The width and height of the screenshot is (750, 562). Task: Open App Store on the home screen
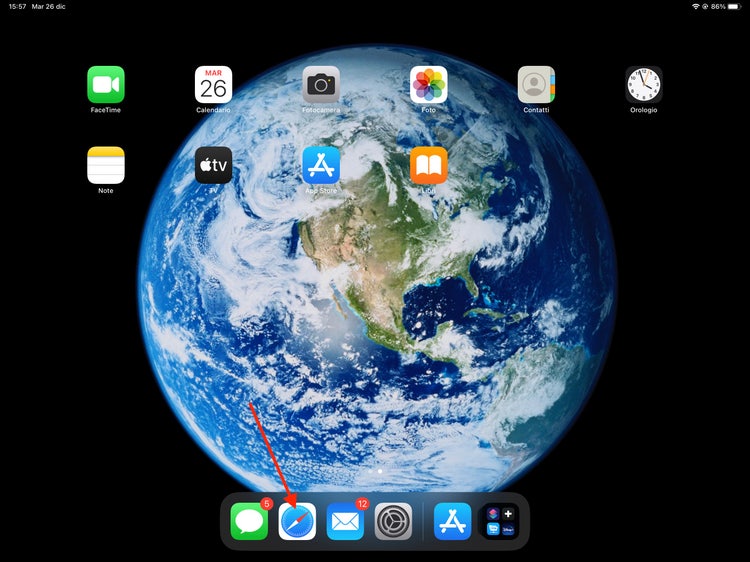[321, 165]
